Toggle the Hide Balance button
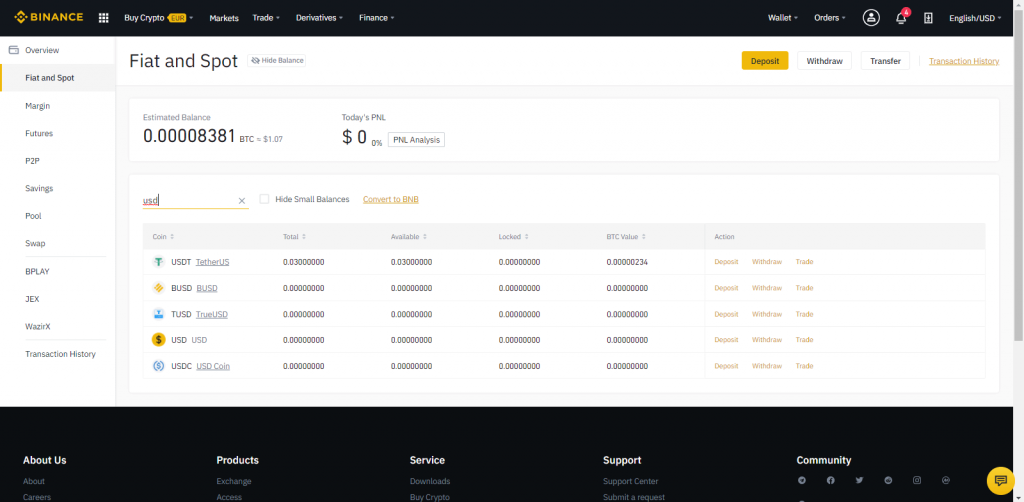 276,60
